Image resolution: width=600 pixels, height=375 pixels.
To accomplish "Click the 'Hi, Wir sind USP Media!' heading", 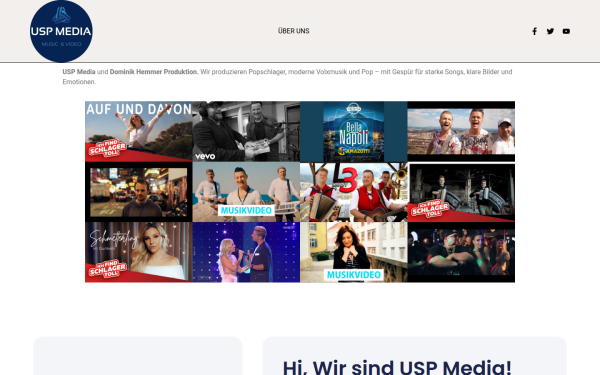I will 397,367.
